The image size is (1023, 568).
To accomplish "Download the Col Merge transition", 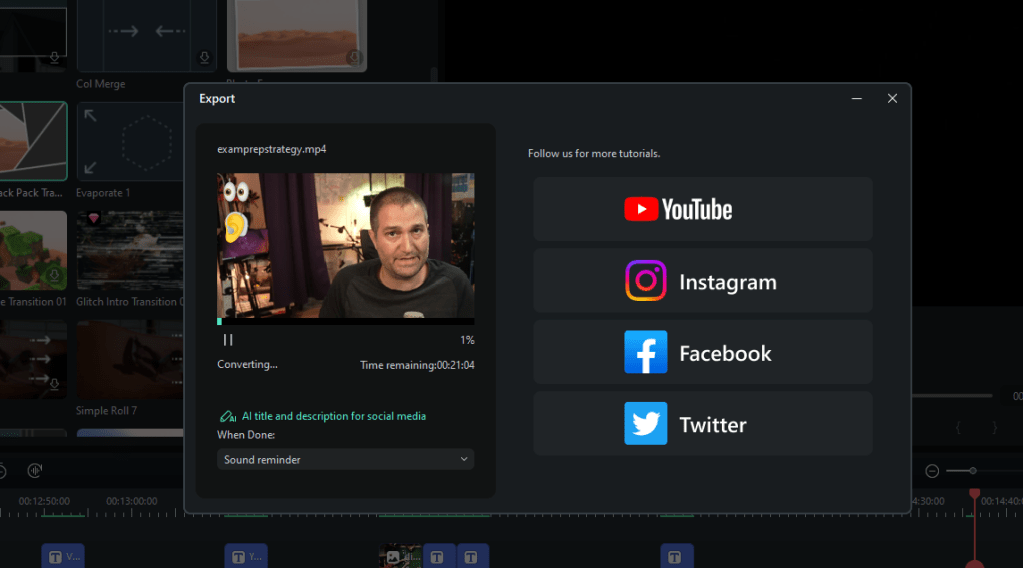I will point(204,57).
